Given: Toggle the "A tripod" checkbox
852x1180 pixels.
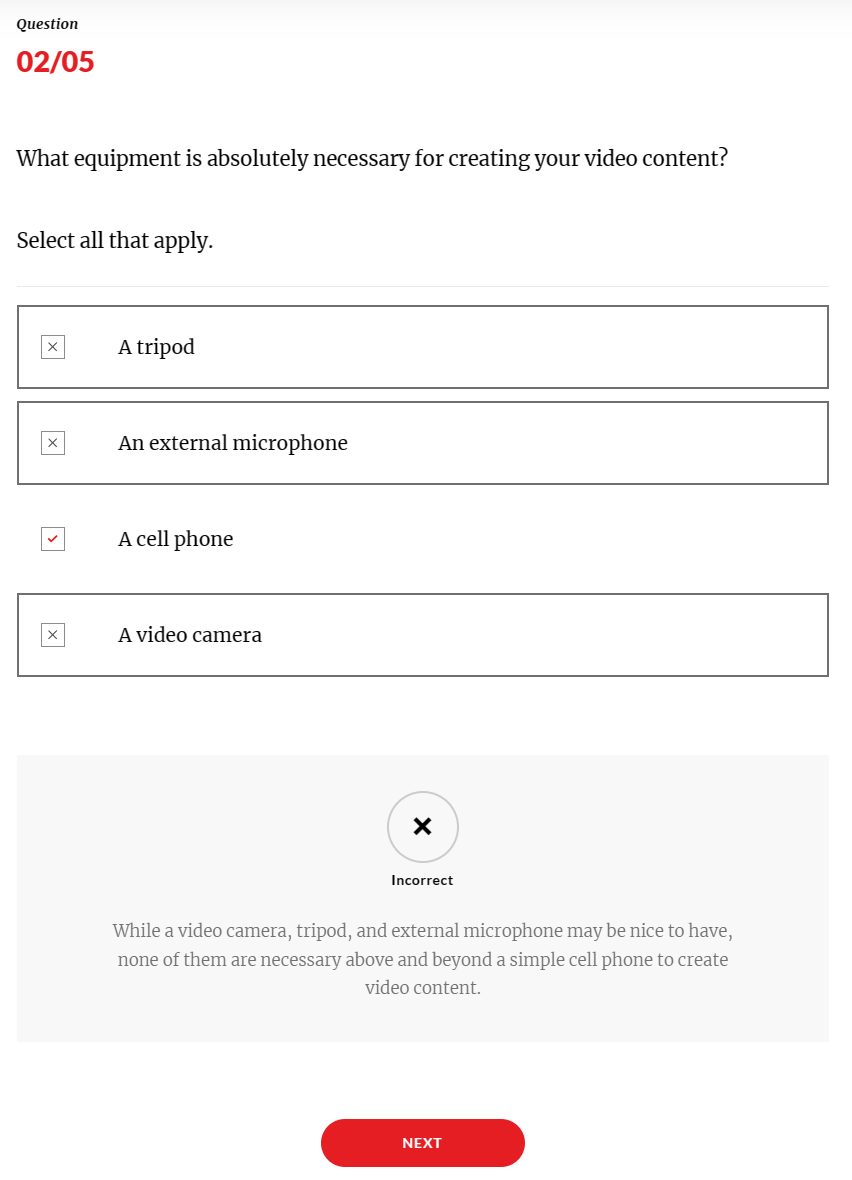Looking at the screenshot, I should (x=53, y=347).
